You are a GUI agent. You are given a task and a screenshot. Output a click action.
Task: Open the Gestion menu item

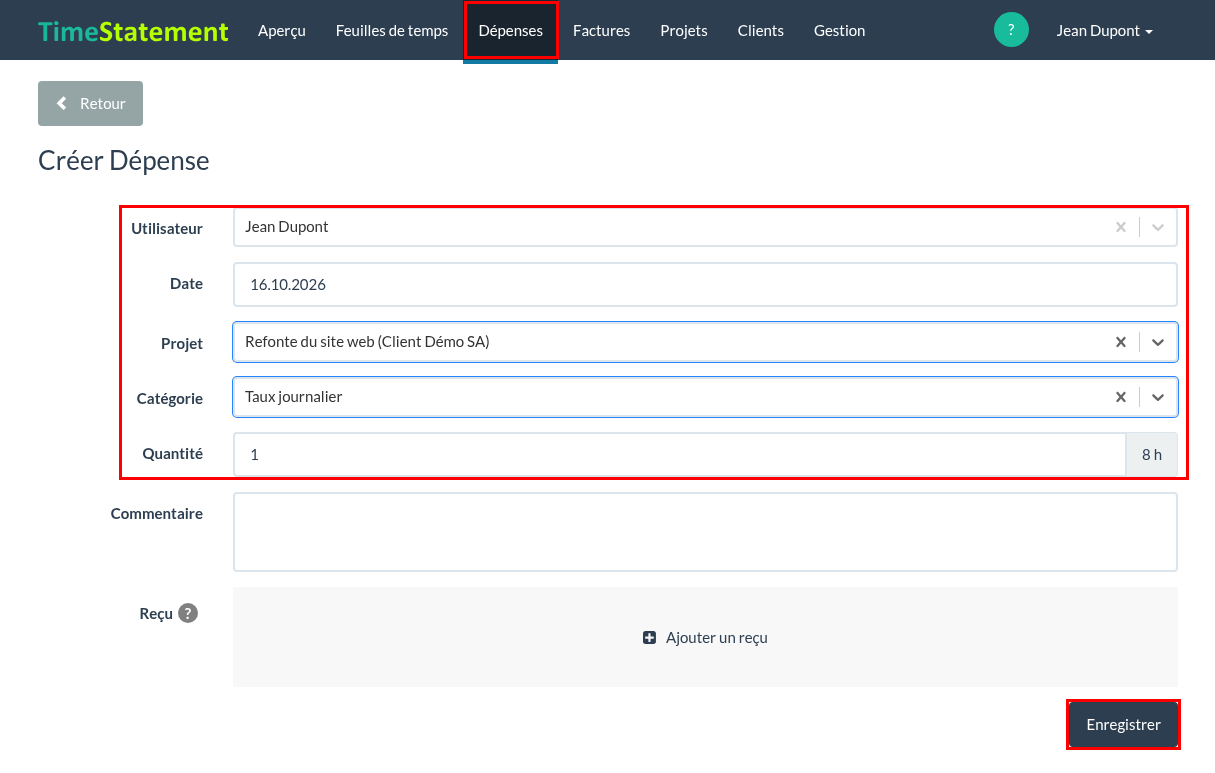tap(839, 30)
